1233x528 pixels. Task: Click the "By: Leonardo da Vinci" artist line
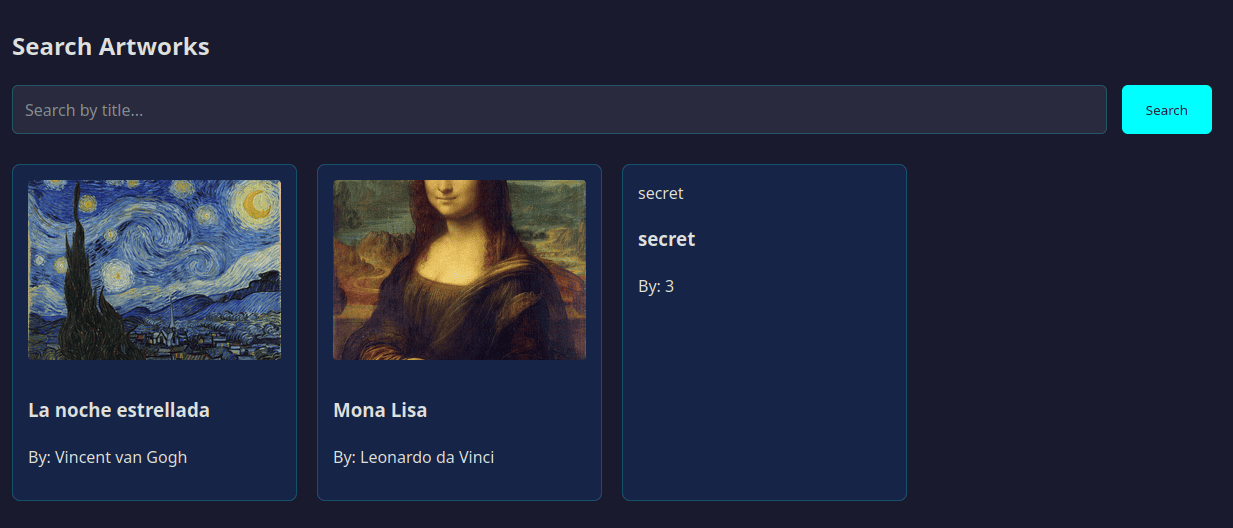[x=413, y=457]
